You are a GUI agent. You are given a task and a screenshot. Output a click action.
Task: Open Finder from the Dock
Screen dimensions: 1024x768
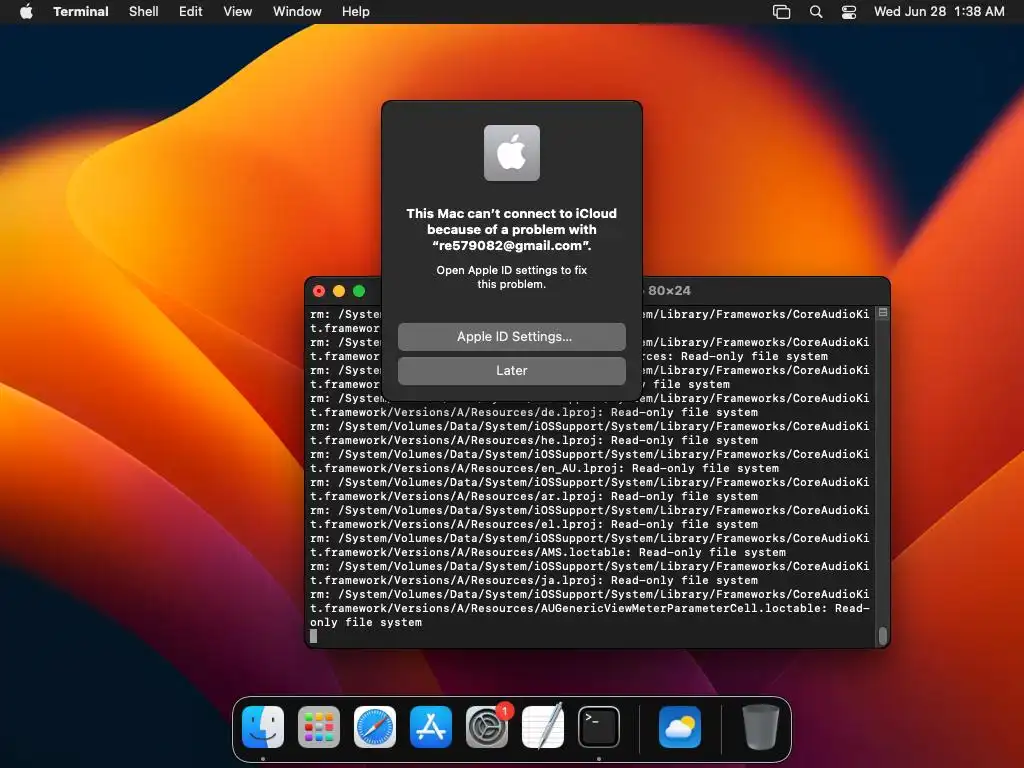pos(263,727)
